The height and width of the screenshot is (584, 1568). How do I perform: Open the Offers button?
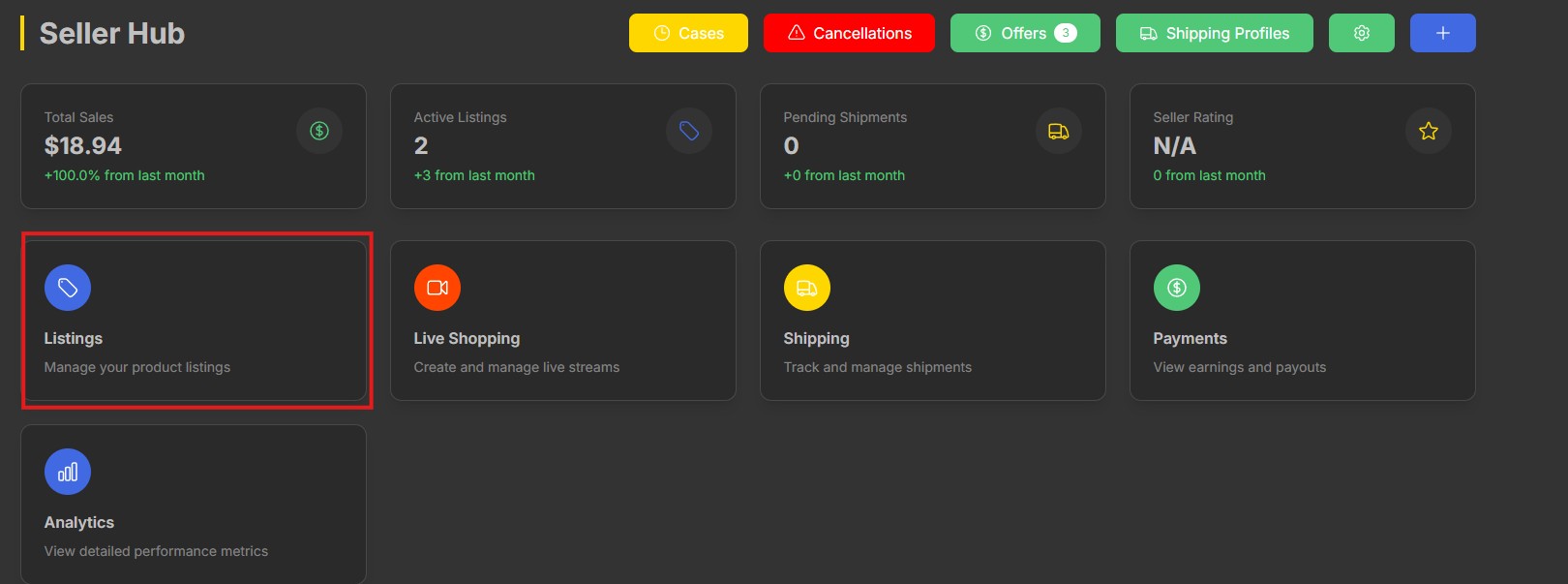(1025, 33)
